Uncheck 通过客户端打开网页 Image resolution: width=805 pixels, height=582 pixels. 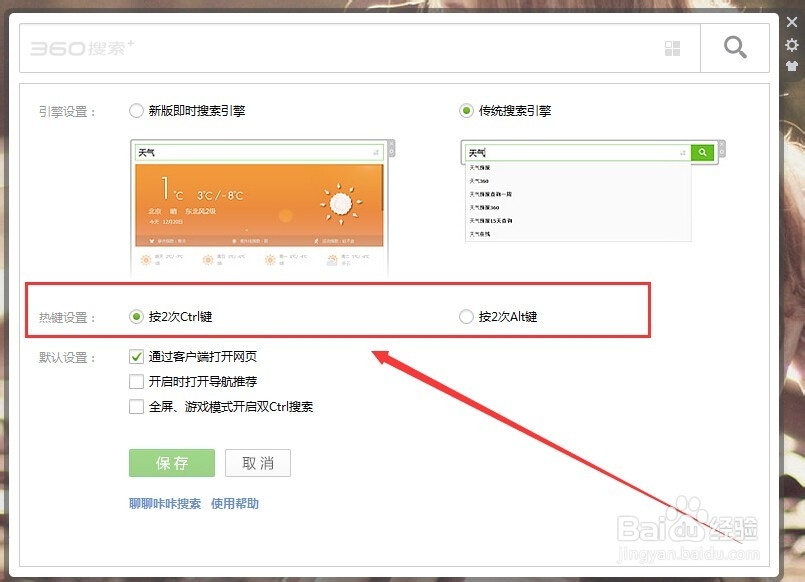136,356
